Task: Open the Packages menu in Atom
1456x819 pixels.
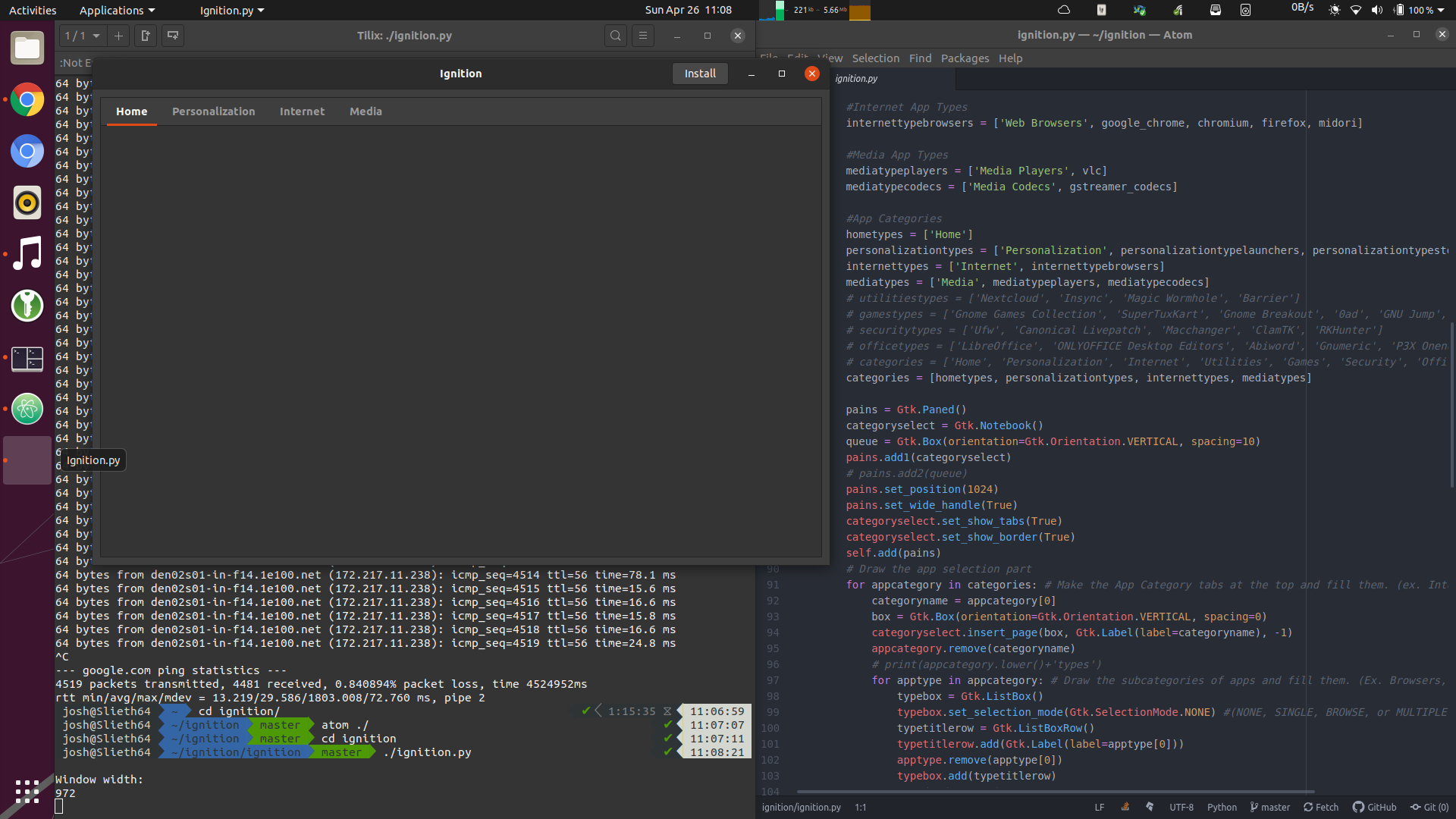Action: click(x=964, y=57)
